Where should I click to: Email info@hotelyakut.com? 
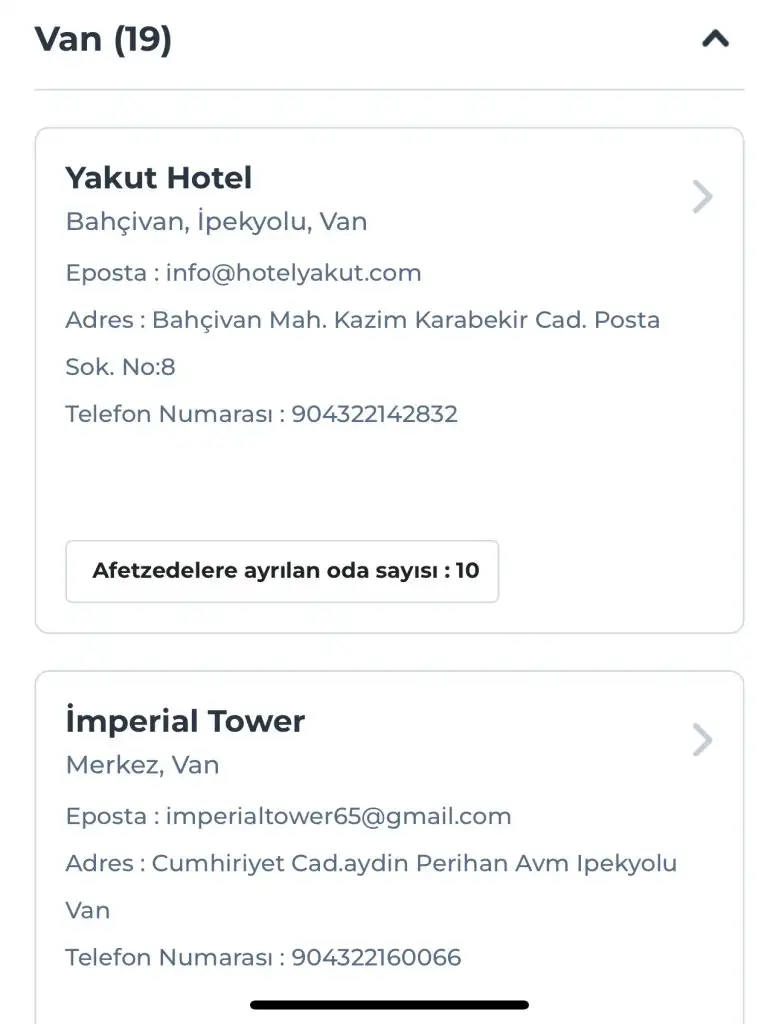[293, 273]
